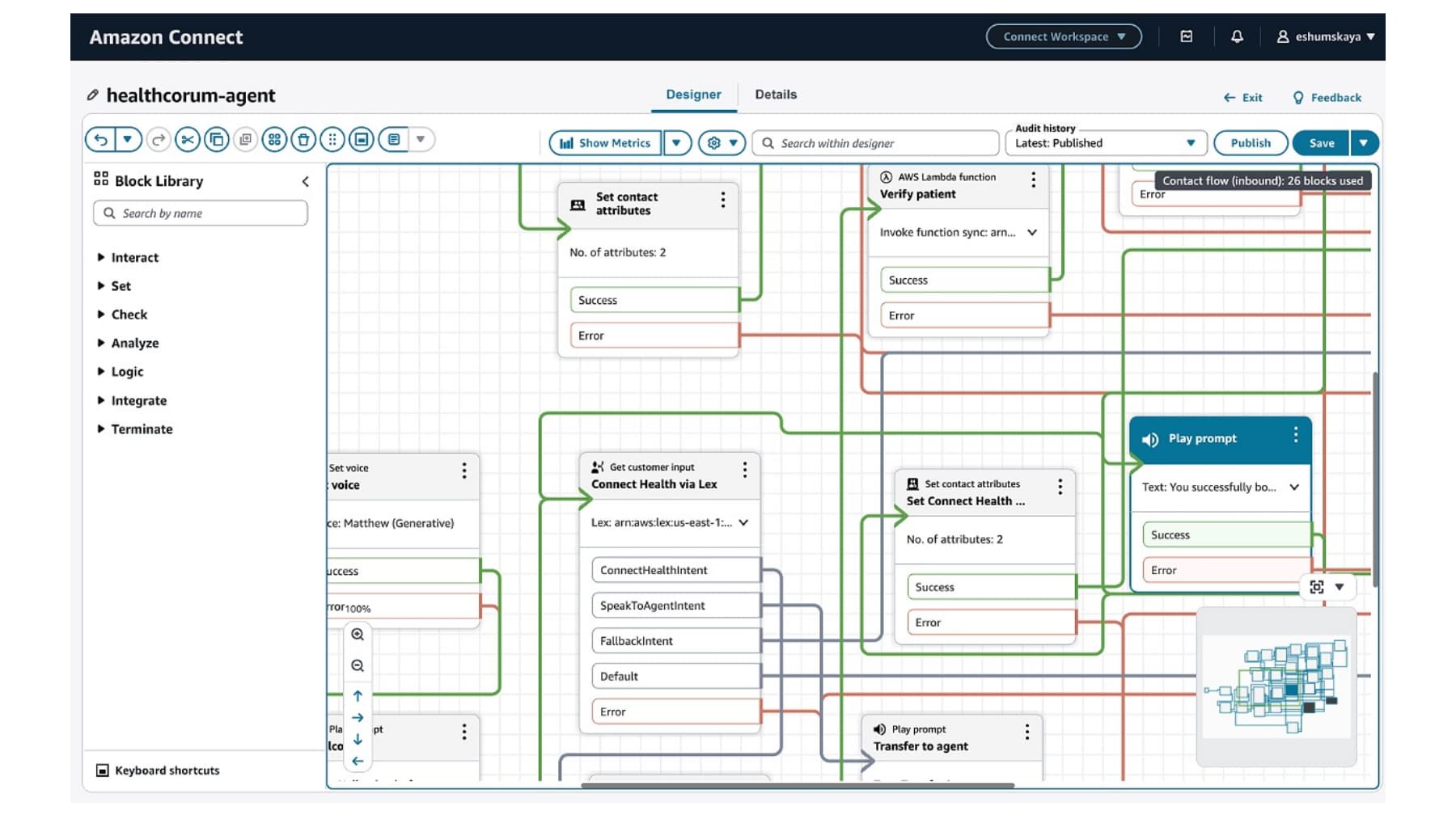1456x819 pixels.
Task: Expand the Terminate category
Action: click(135, 429)
